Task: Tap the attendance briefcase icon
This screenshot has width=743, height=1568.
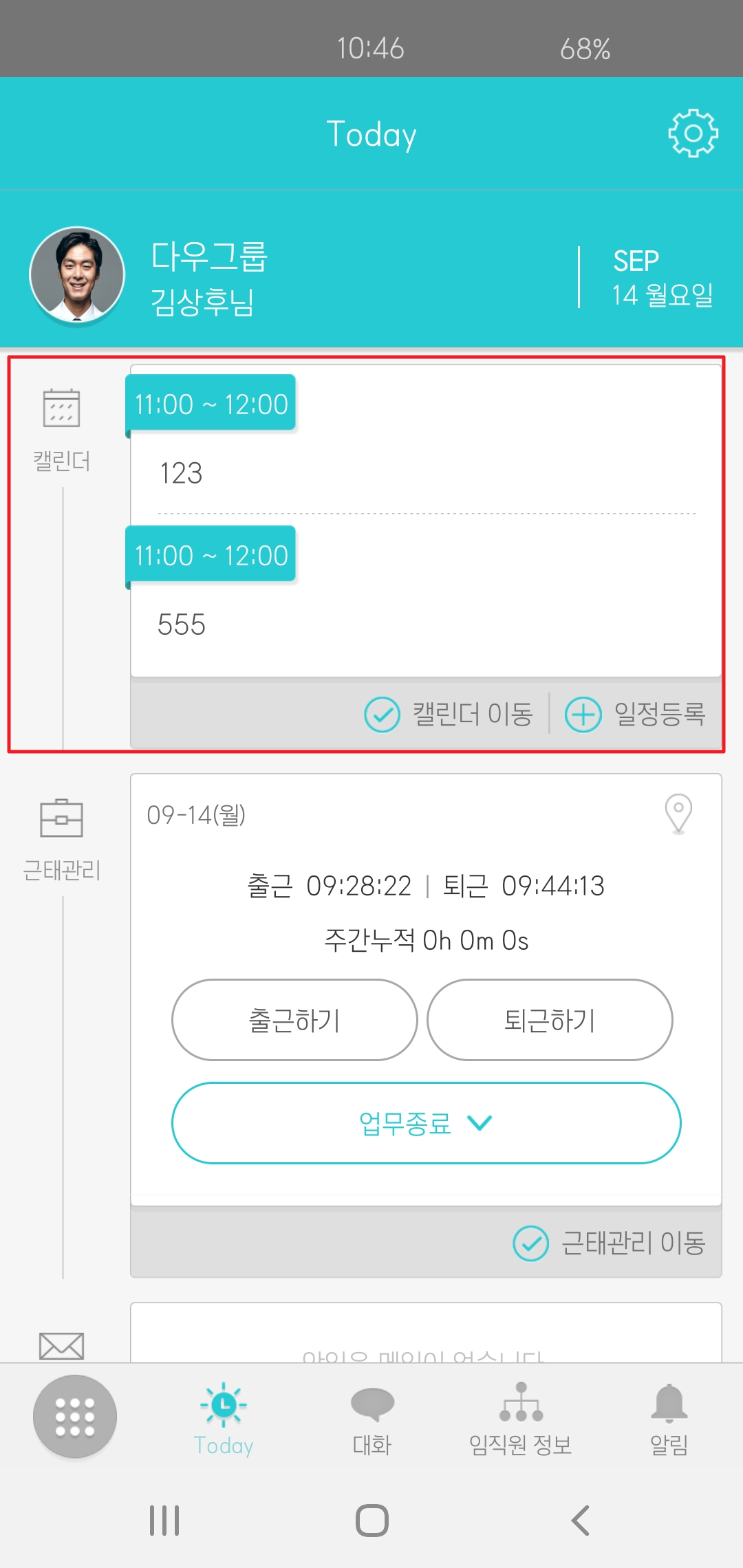Action: [x=61, y=818]
